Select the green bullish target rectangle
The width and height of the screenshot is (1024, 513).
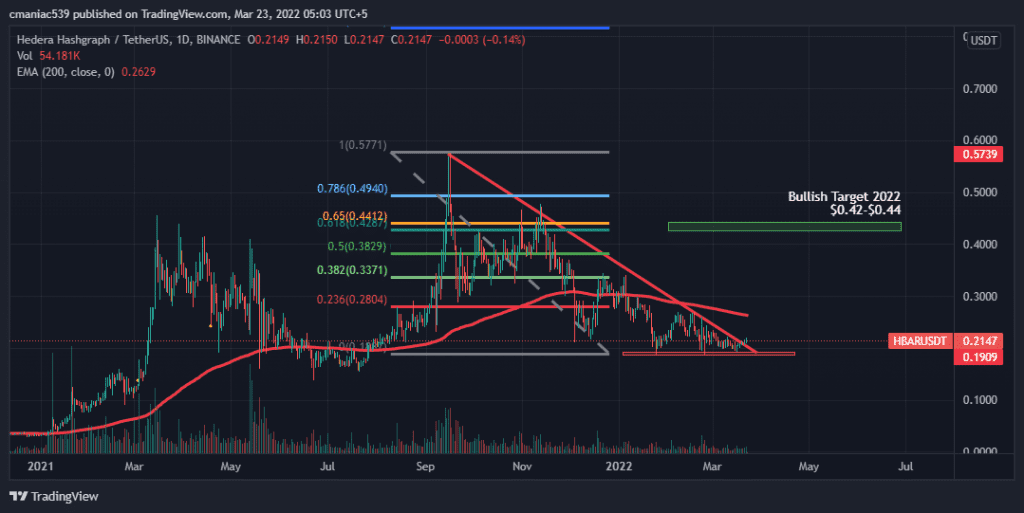point(784,226)
